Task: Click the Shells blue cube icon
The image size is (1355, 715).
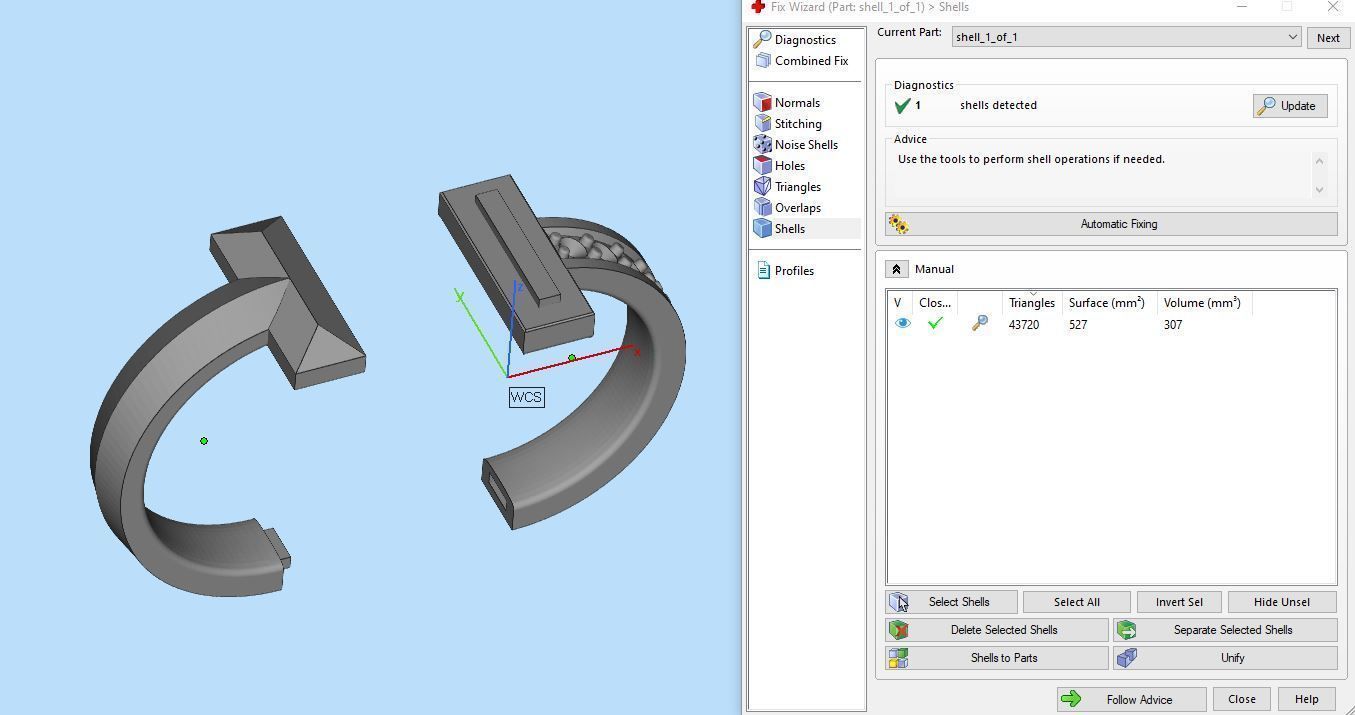Action: click(x=762, y=229)
